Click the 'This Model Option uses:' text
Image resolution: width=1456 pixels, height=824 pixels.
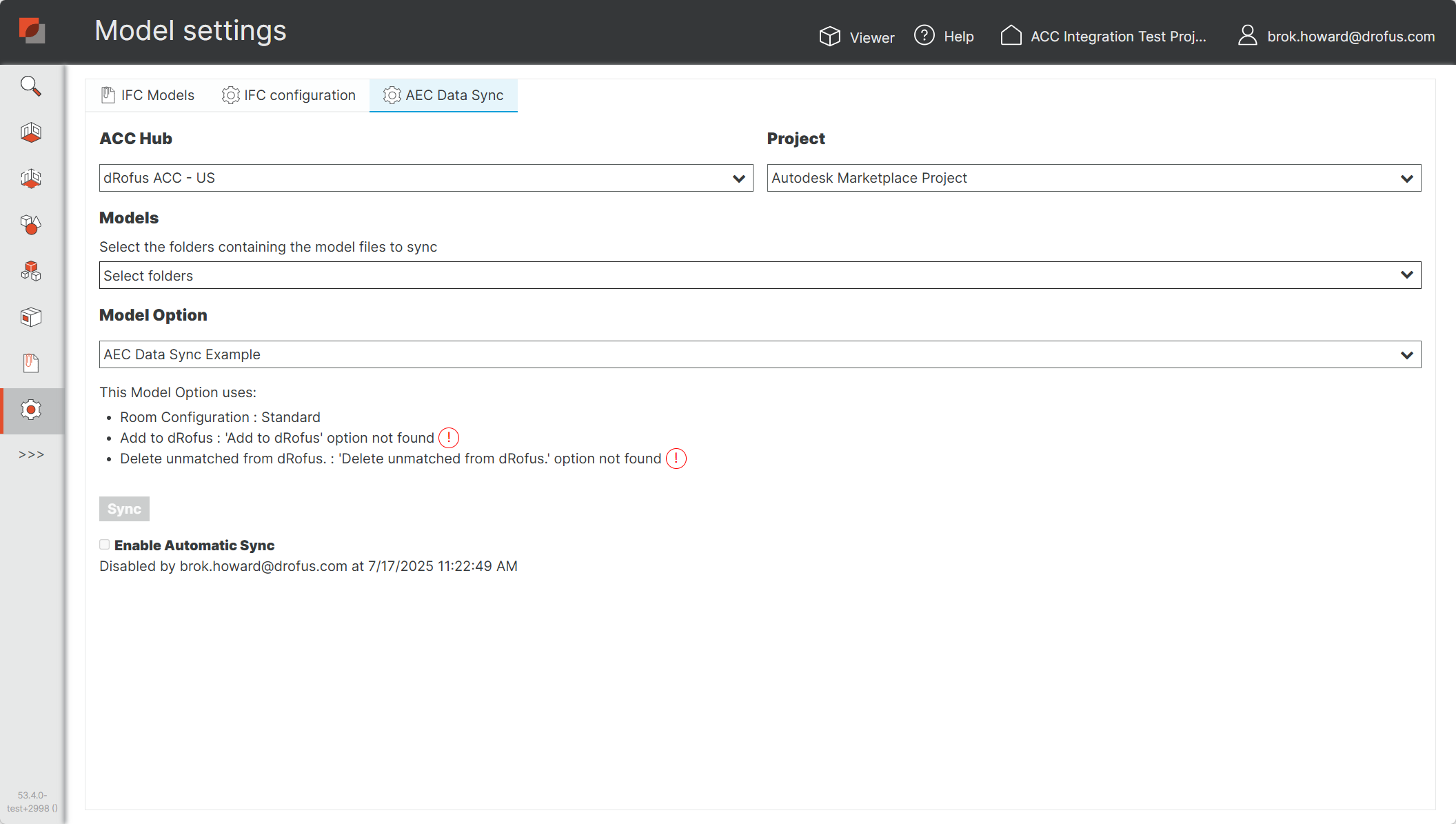pos(178,392)
